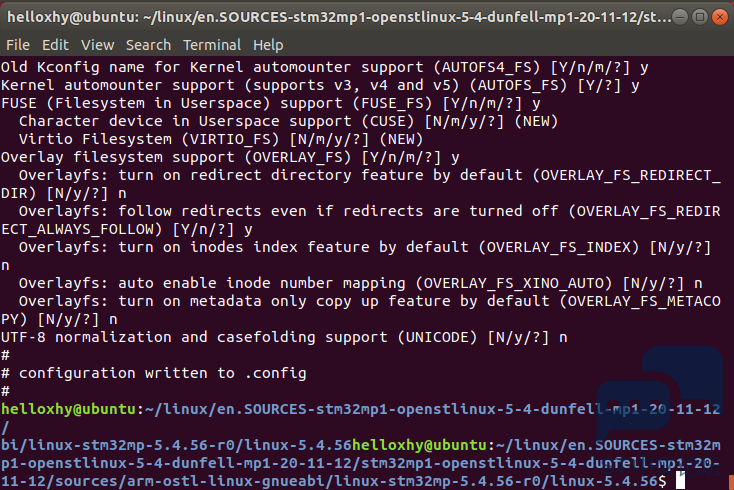Open the Edit menu
This screenshot has width=734, height=490.
tap(55, 45)
